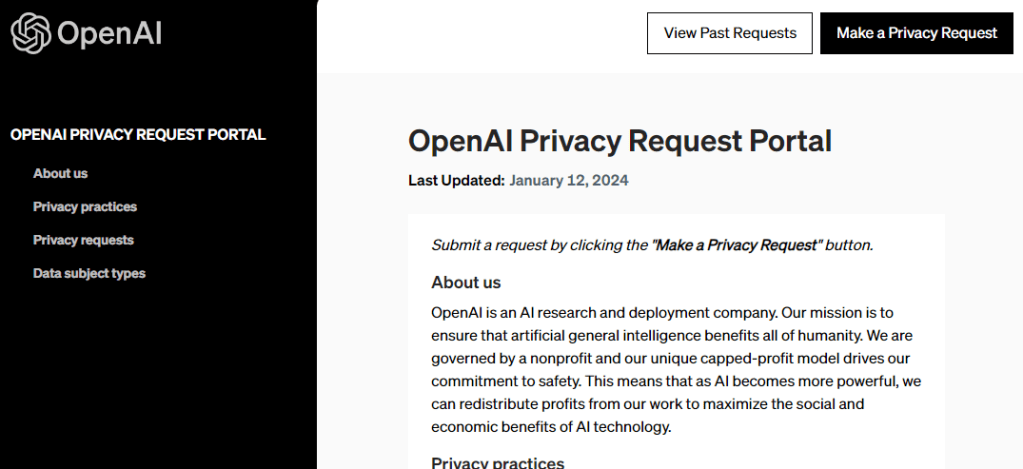Click the OpenAI wordmark text in the sidebar
This screenshot has width=1023, height=469.
click(x=109, y=34)
